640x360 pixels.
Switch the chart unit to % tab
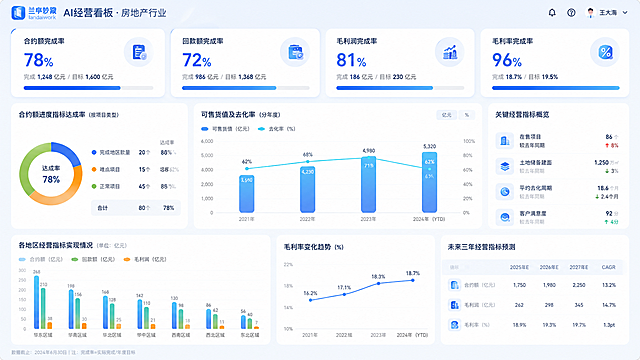click(x=467, y=115)
